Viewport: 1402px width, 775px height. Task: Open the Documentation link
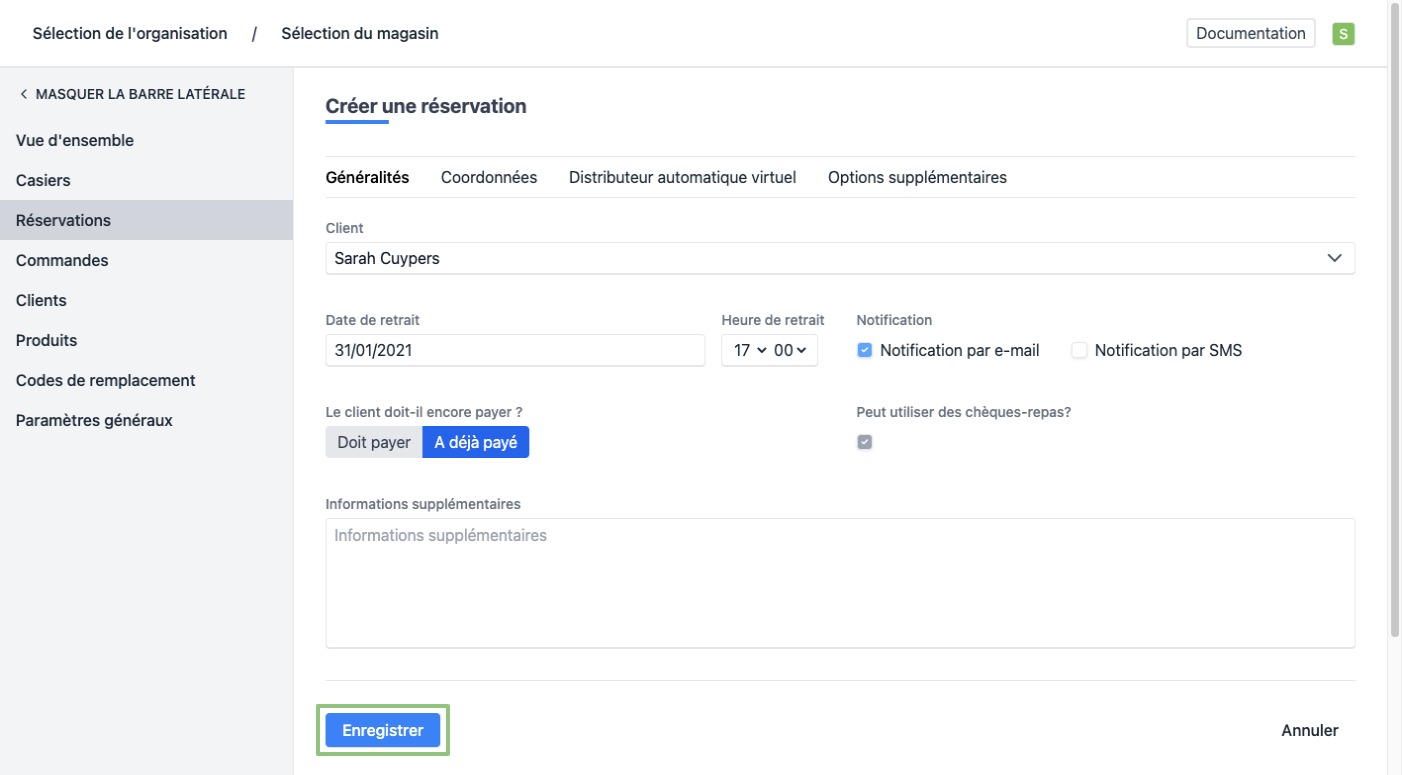point(1250,33)
